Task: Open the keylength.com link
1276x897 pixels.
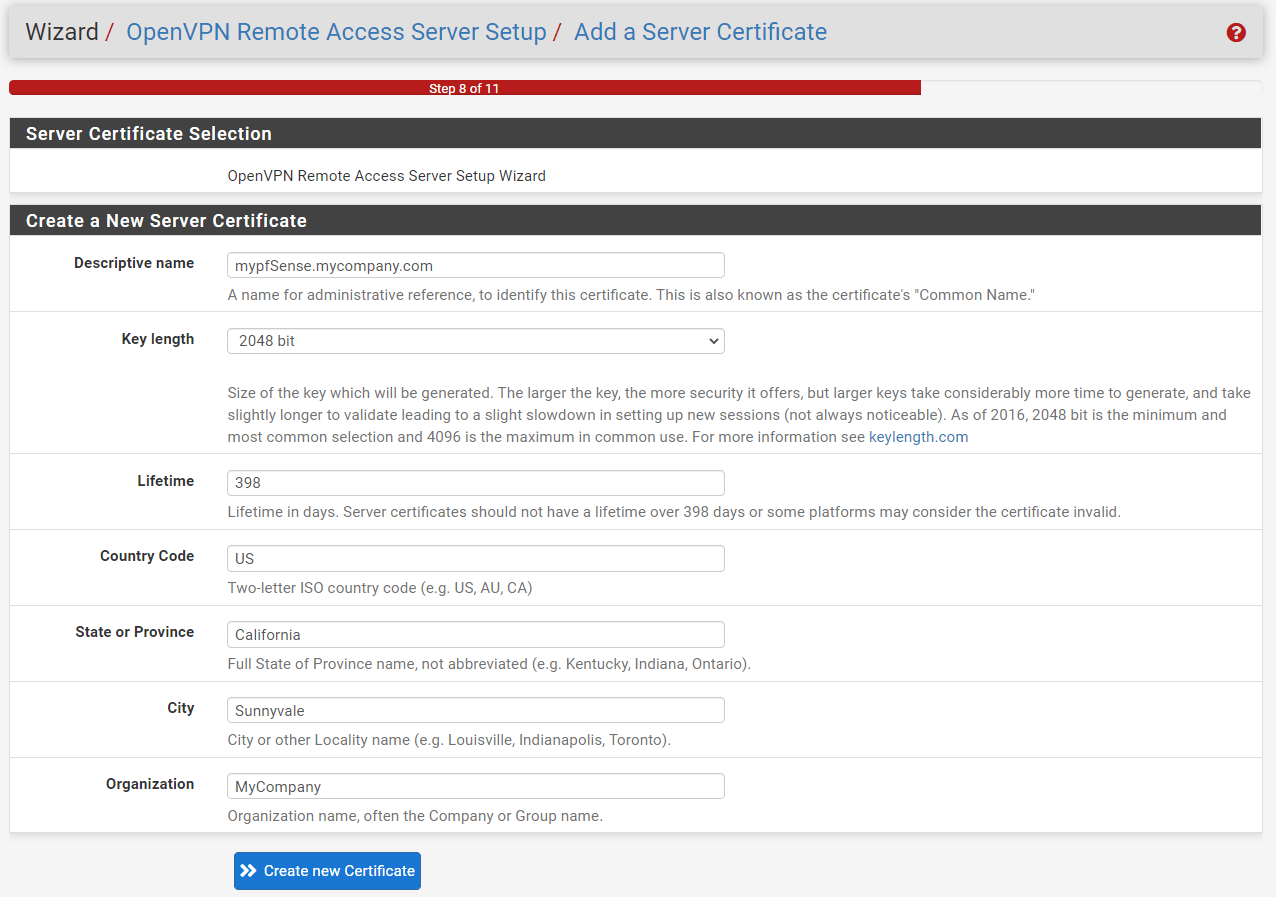Action: [918, 436]
